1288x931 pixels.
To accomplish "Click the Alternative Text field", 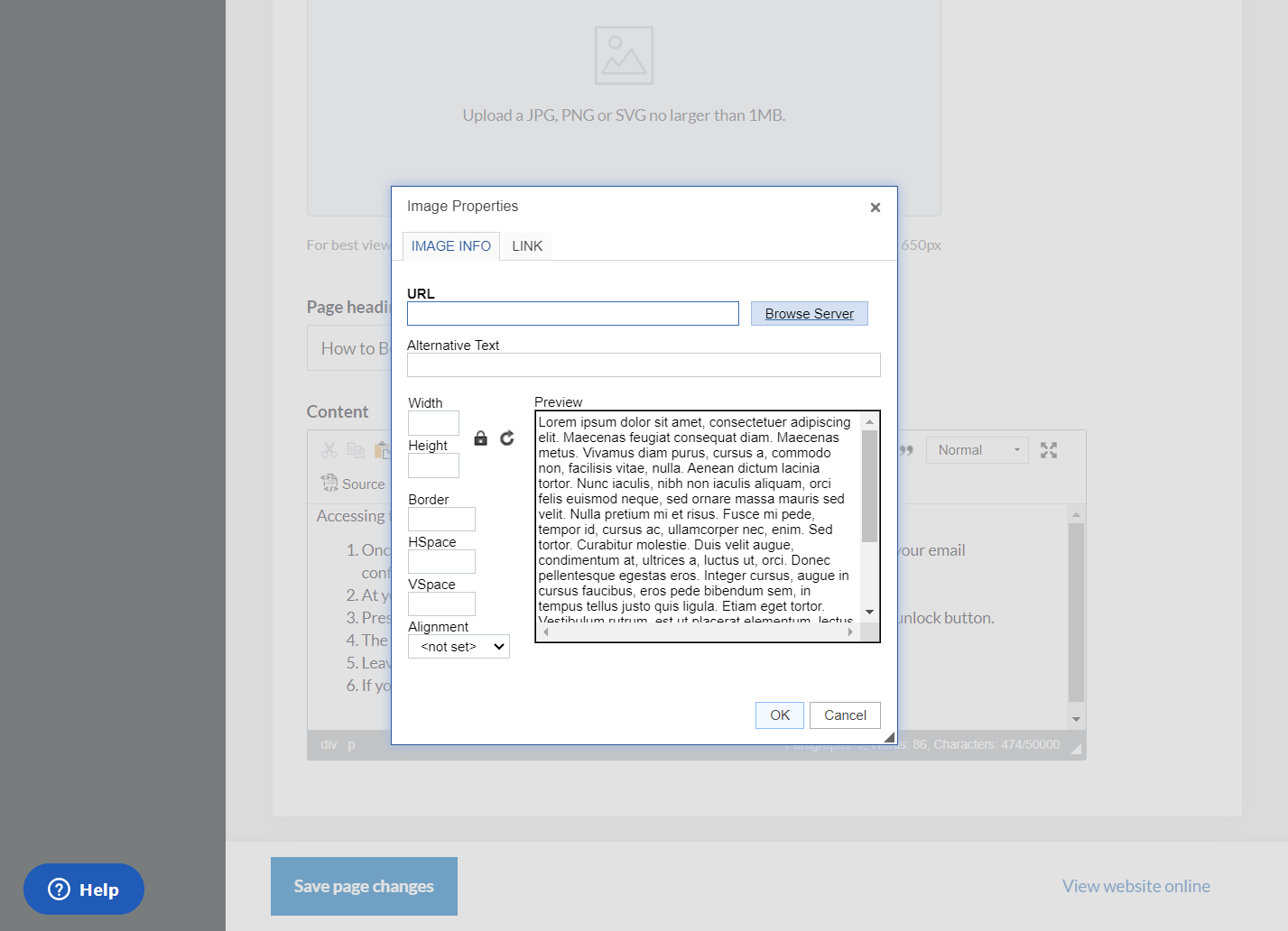I will click(x=644, y=365).
